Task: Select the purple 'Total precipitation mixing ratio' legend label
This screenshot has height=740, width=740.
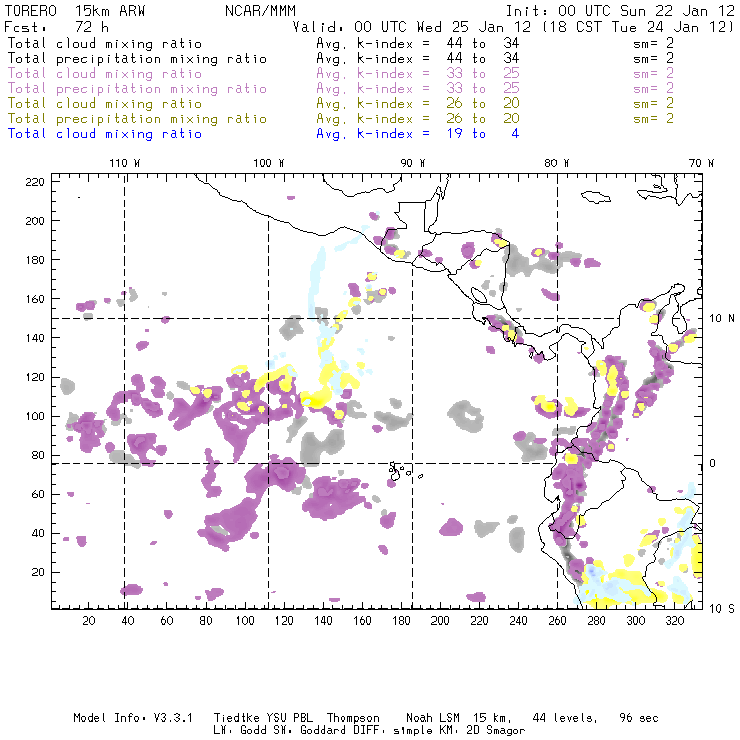Action: coord(137,89)
